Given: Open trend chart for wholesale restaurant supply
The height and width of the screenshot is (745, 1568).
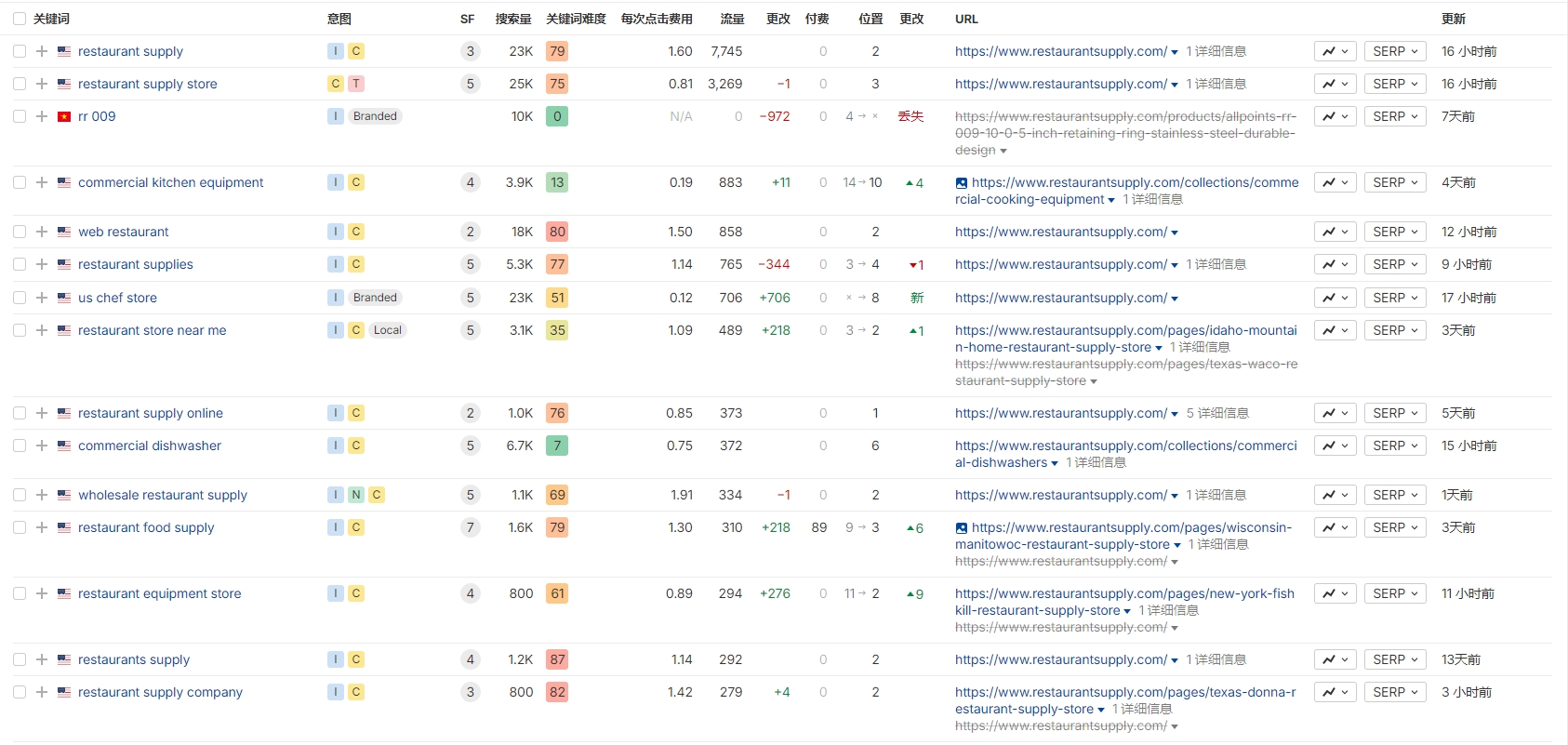Looking at the screenshot, I should (x=1335, y=495).
